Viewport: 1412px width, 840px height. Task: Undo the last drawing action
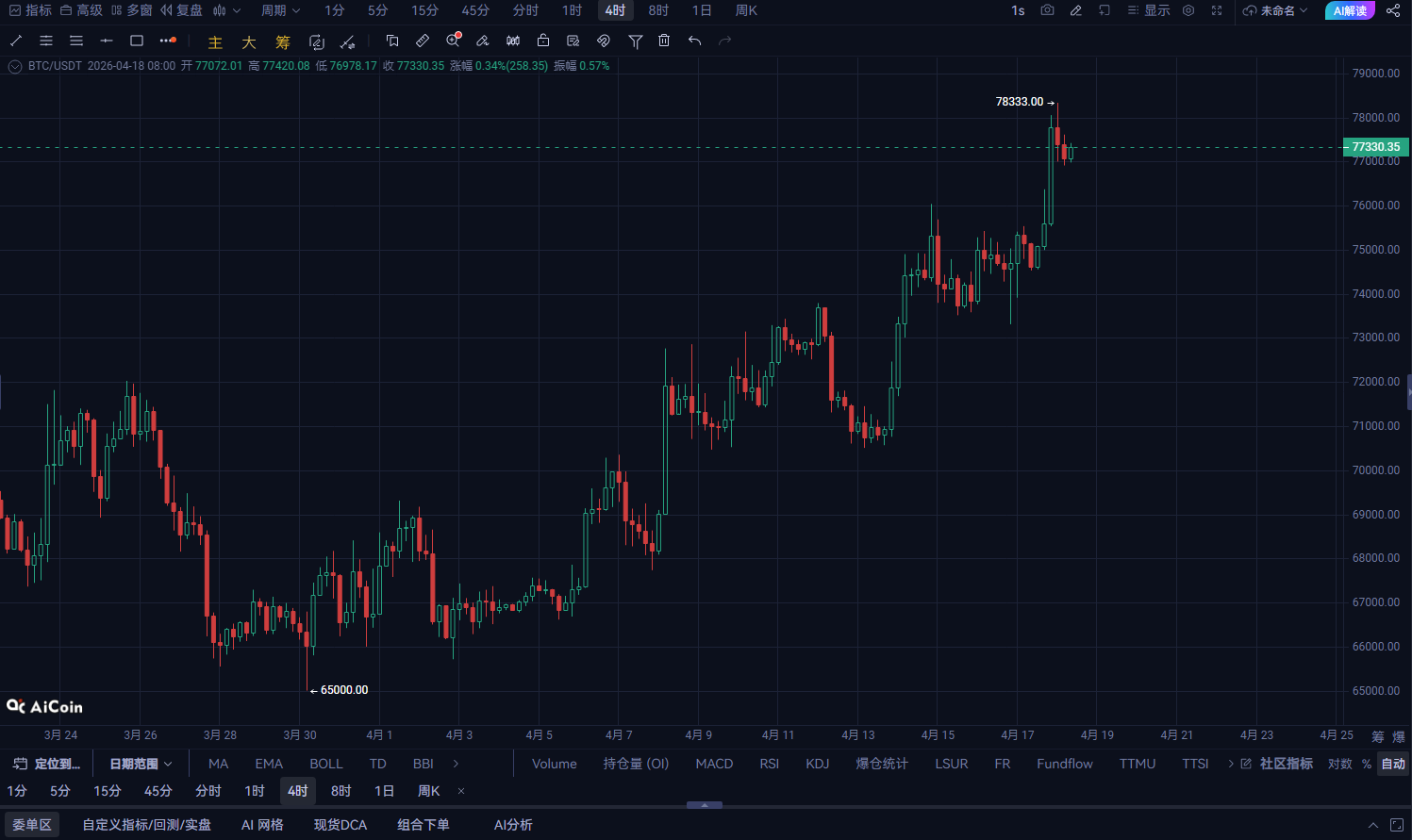pyautogui.click(x=695, y=41)
